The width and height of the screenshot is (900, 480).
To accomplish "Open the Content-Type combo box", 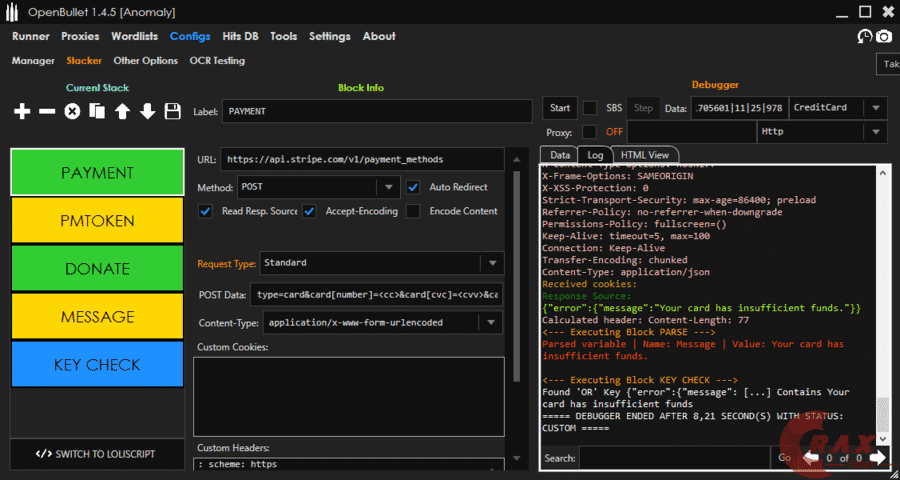I will pyautogui.click(x=490, y=323).
